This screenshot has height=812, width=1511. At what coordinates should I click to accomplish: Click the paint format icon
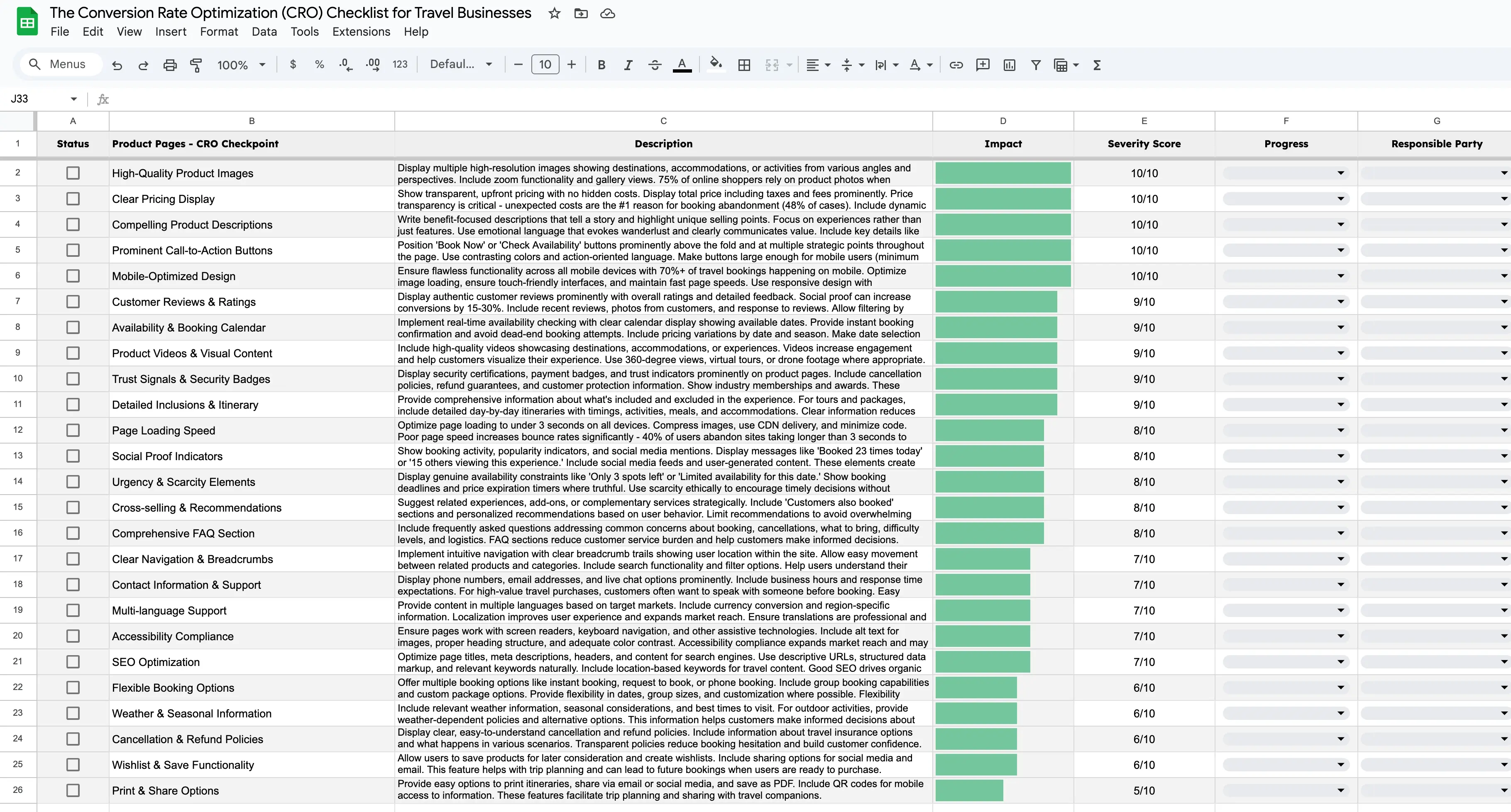[196, 64]
